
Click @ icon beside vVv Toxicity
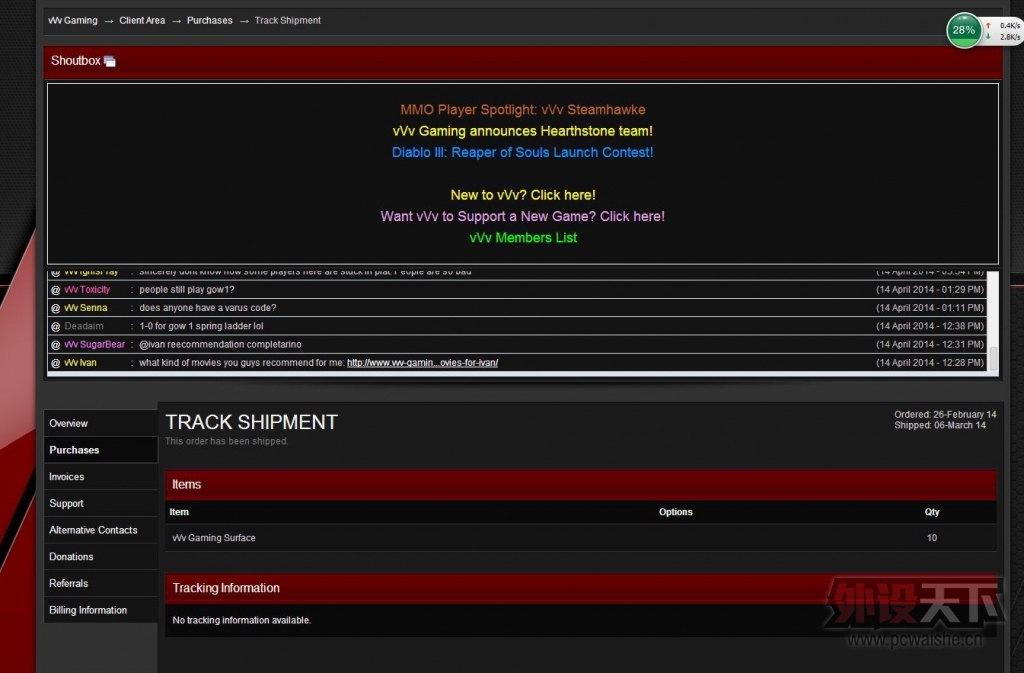(56, 290)
